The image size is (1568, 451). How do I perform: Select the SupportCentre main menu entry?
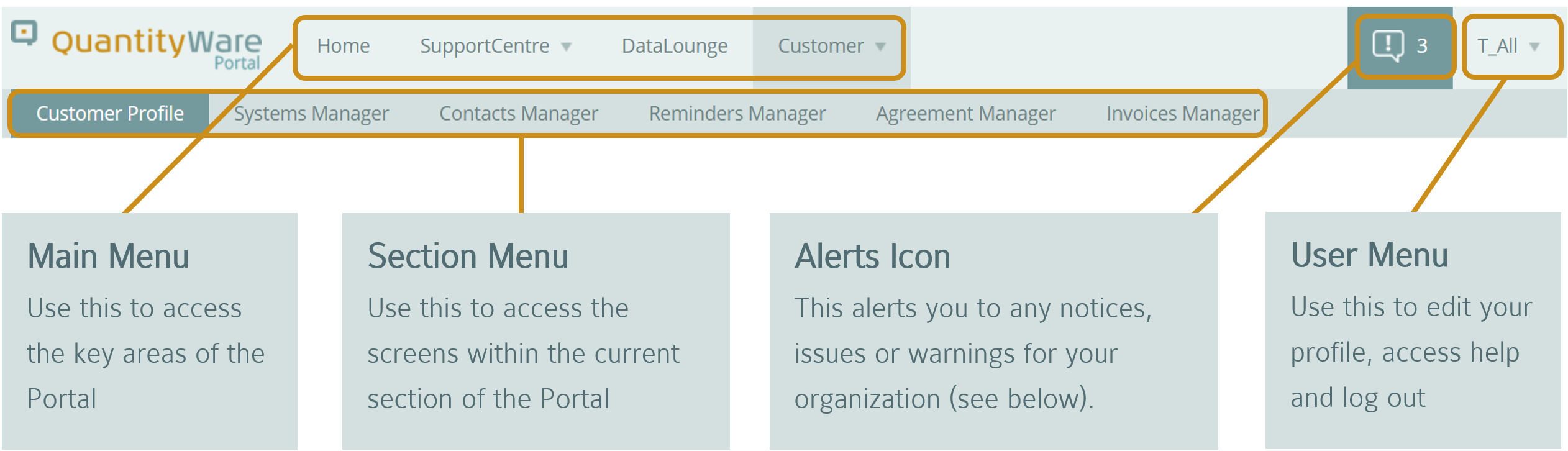[485, 46]
